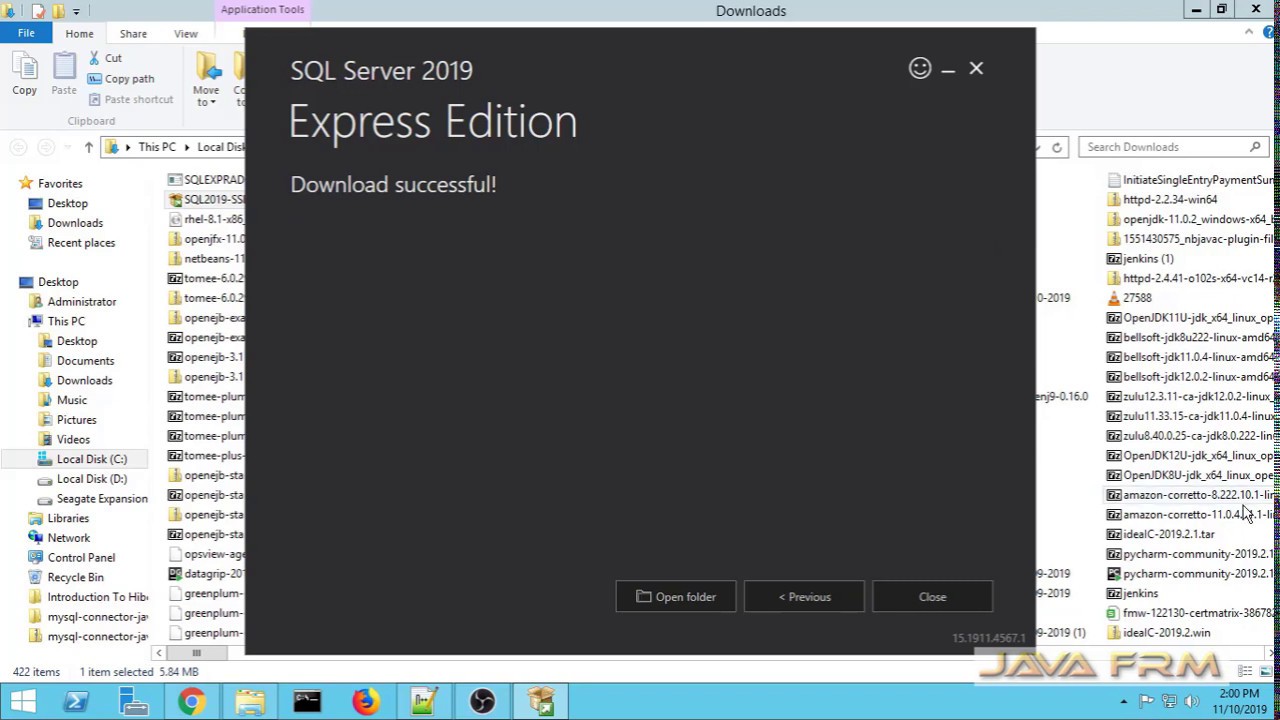This screenshot has width=1280, height=720.
Task: Select Libraries in navigation pane
Action: [68, 518]
